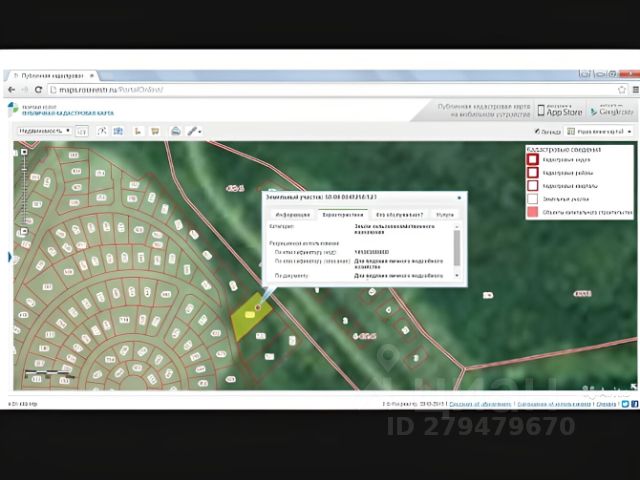The width and height of the screenshot is (640, 480).
Task: Toggle the Легенда button
Action: (548, 131)
